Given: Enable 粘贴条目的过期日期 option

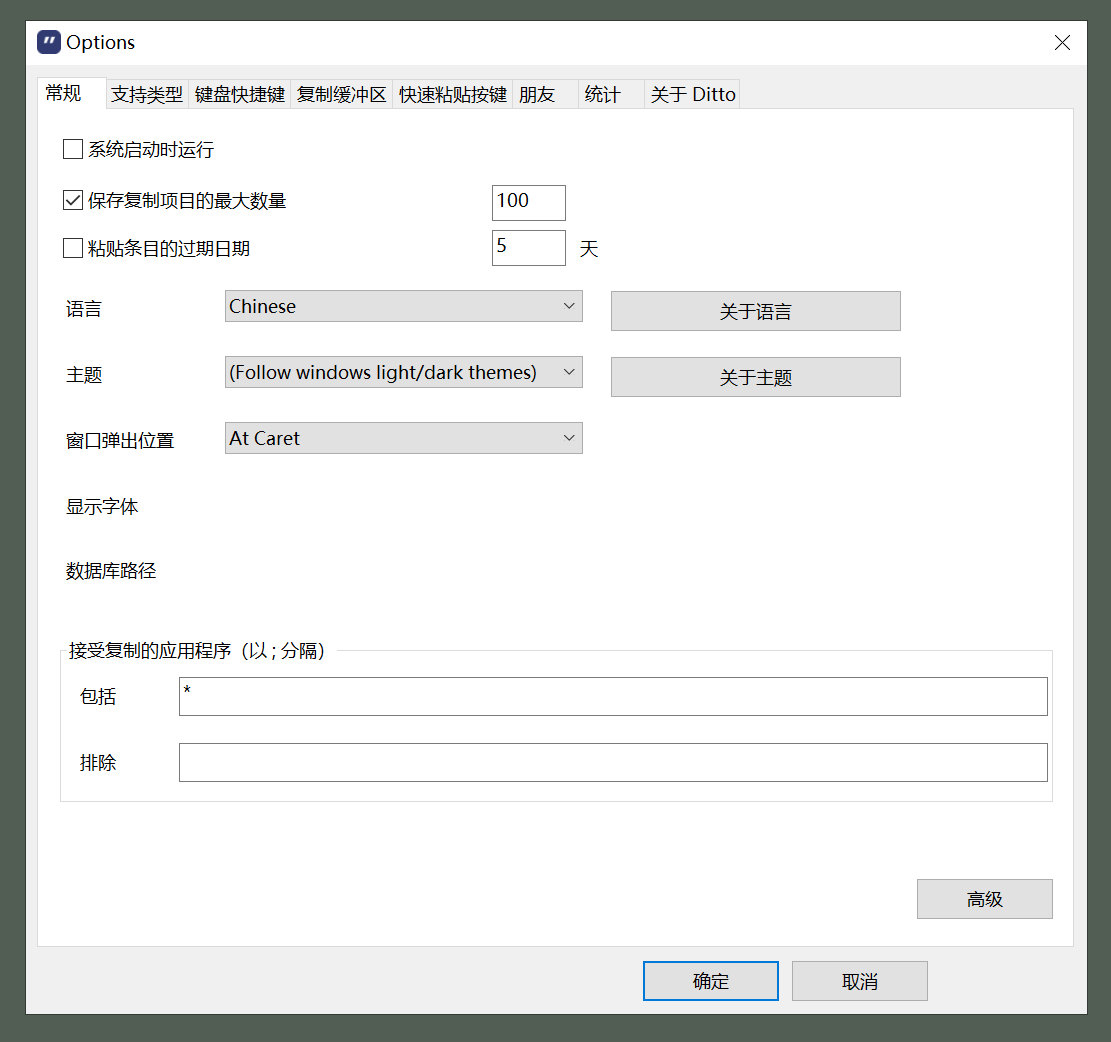Looking at the screenshot, I should [72, 248].
